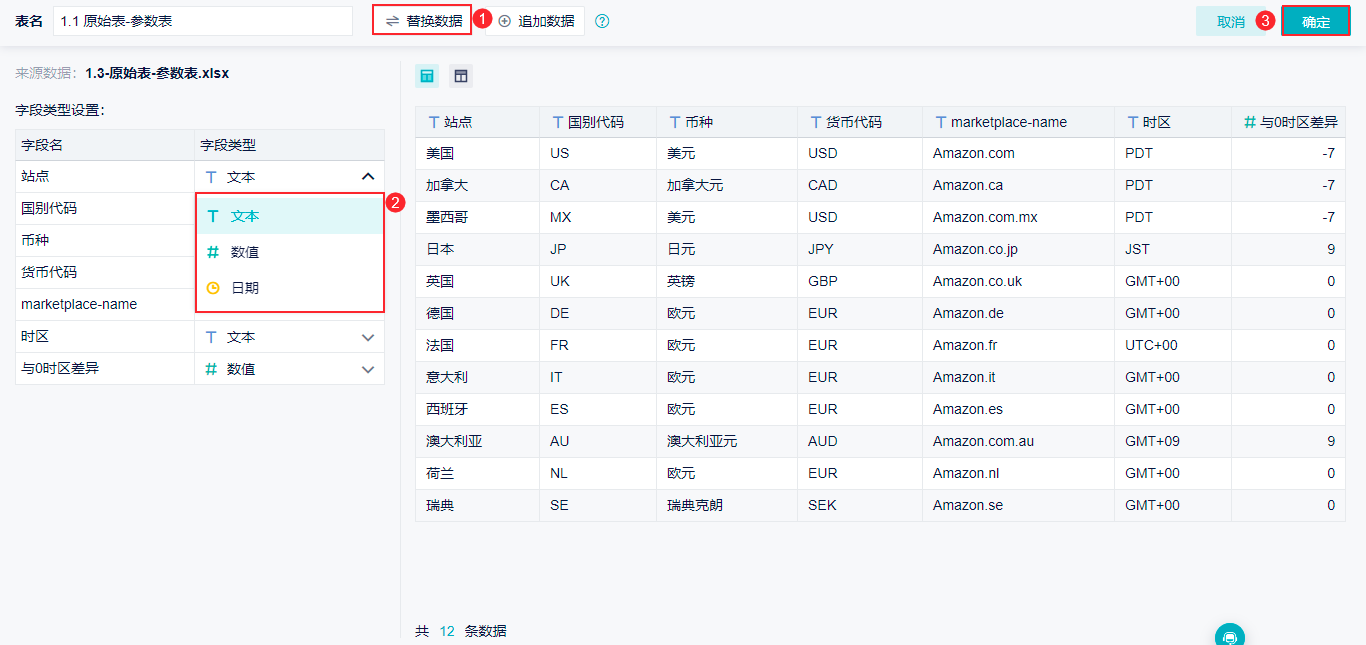Screen dimensions: 1366x645
Task: Select the 国别代码 field name row
Action: pyautogui.click(x=105, y=208)
